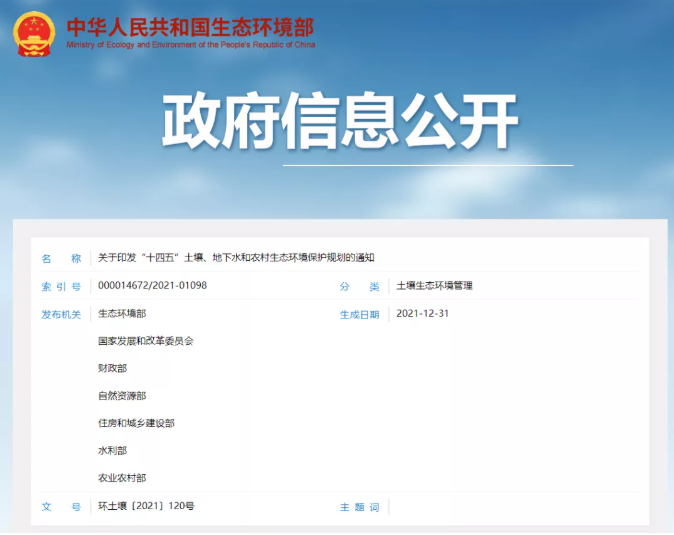This screenshot has width=674, height=535.
Task: Open the 中华人民共和国生态环境部 site title
Action: tap(190, 27)
